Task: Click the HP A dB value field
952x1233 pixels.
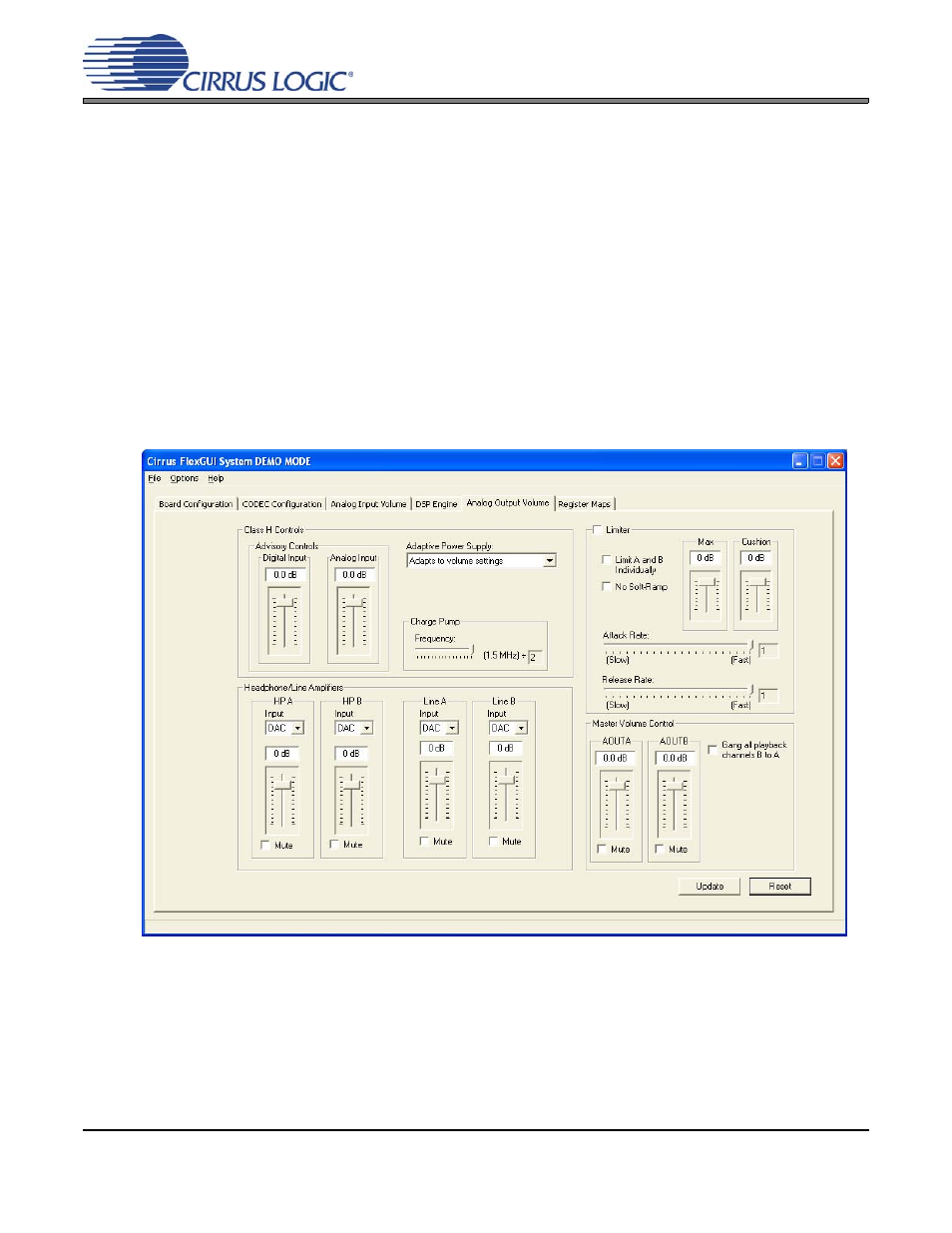Action: point(282,754)
